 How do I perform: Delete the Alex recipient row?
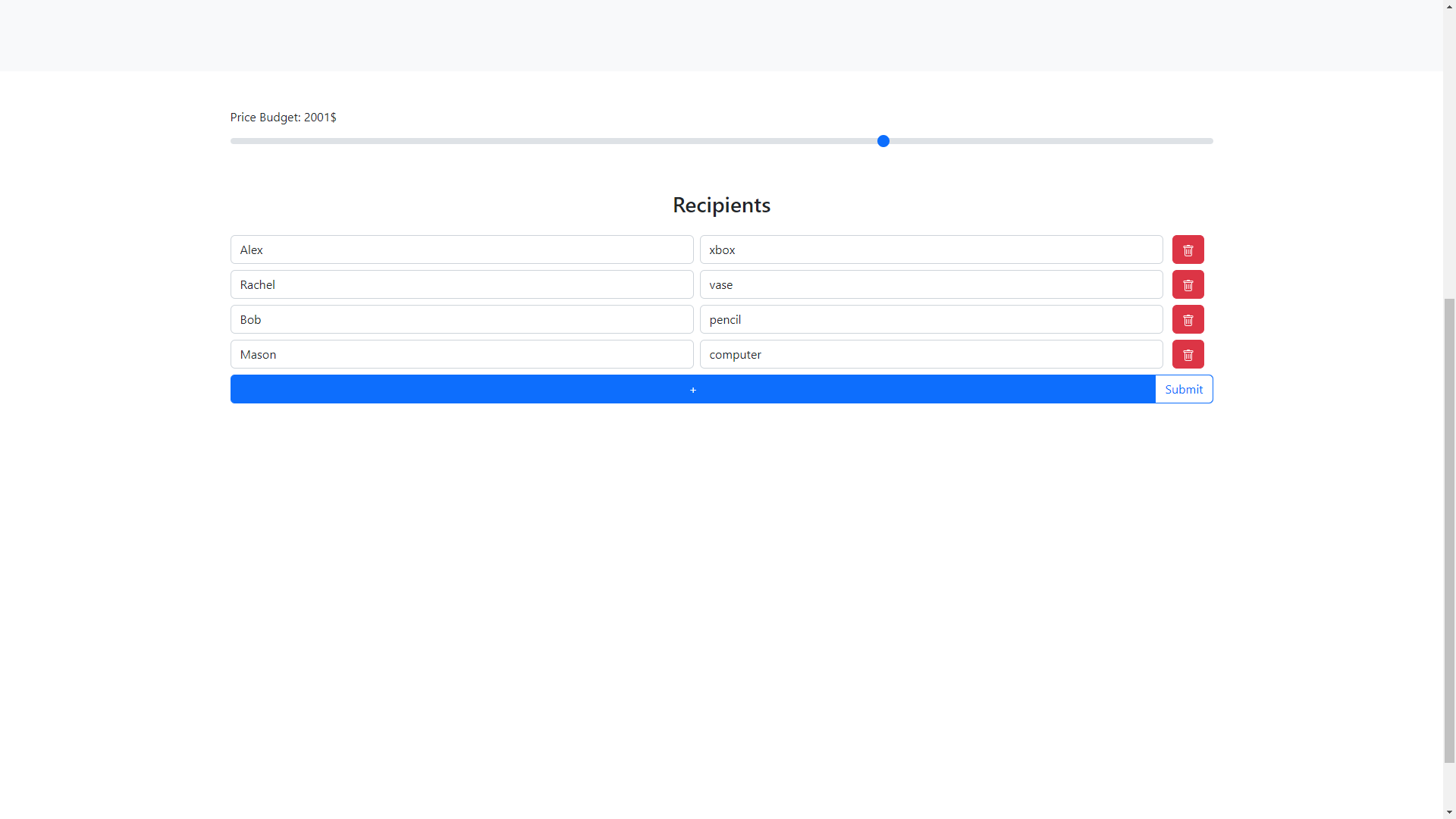[x=1188, y=249]
